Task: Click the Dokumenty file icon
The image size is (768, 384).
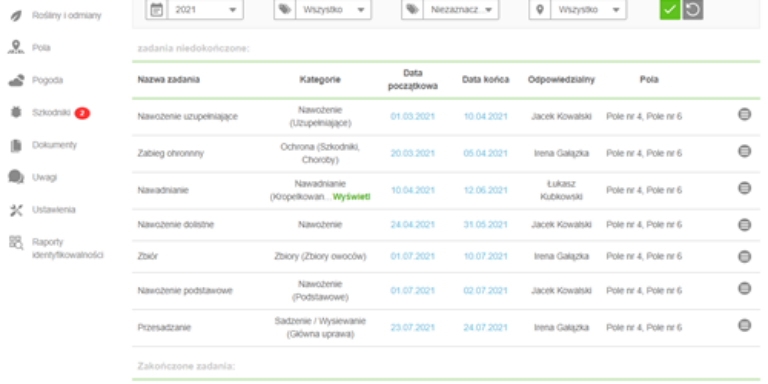Action: [x=16, y=145]
